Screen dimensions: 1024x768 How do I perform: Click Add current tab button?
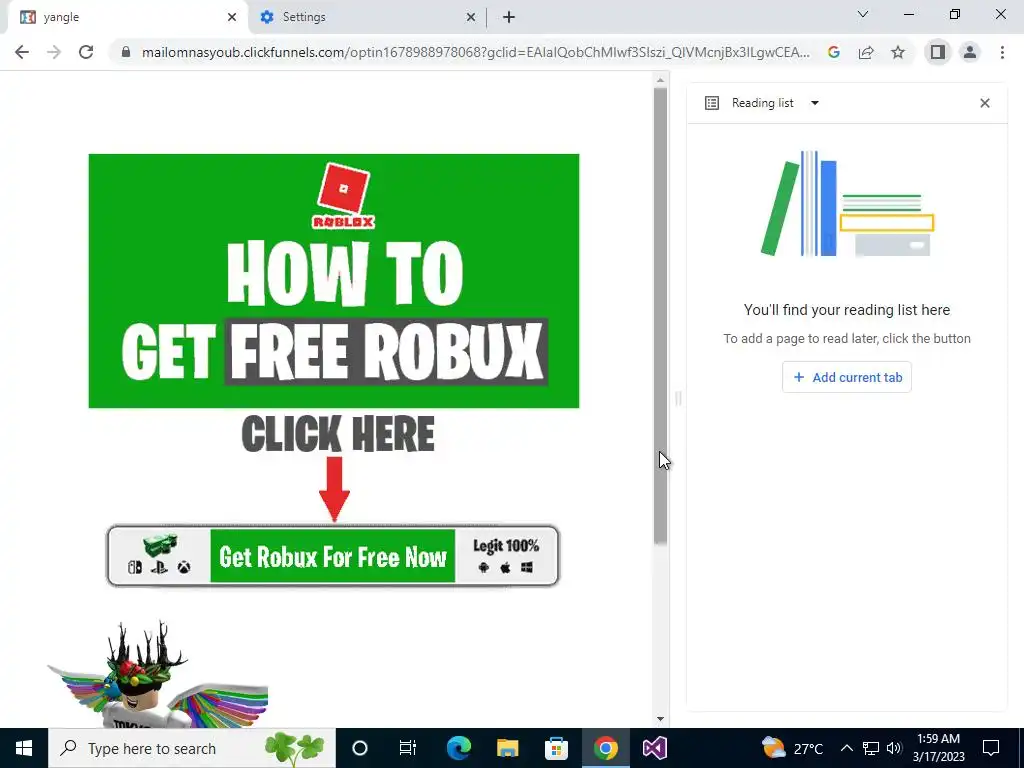coord(847,377)
